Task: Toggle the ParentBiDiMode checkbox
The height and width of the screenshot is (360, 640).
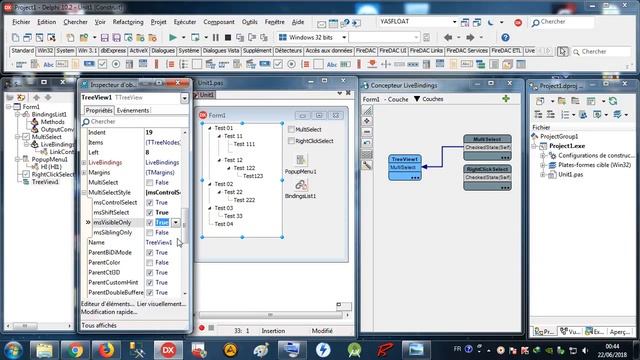Action: (x=150, y=253)
